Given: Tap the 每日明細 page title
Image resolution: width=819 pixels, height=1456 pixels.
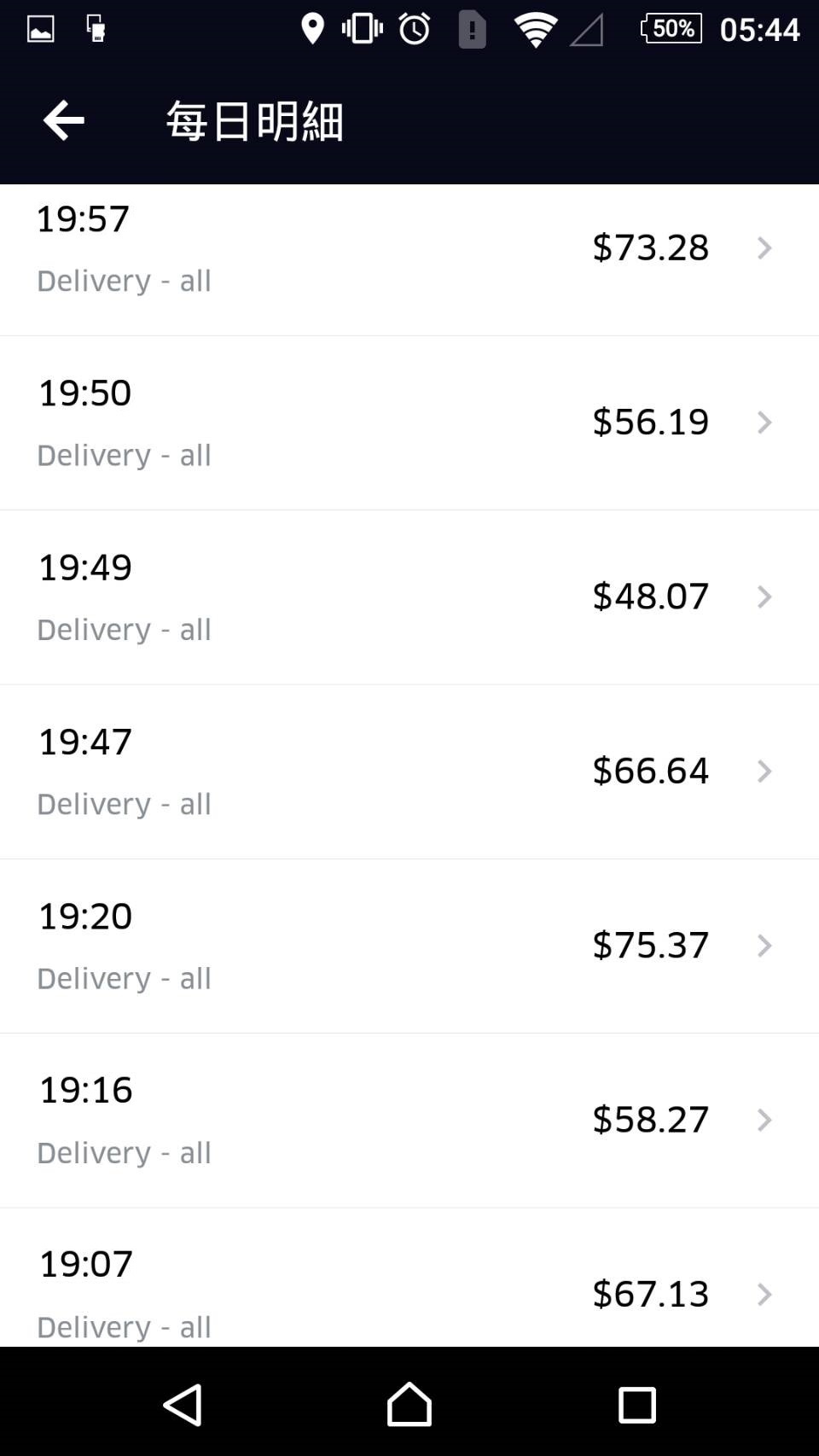Looking at the screenshot, I should tap(254, 120).
